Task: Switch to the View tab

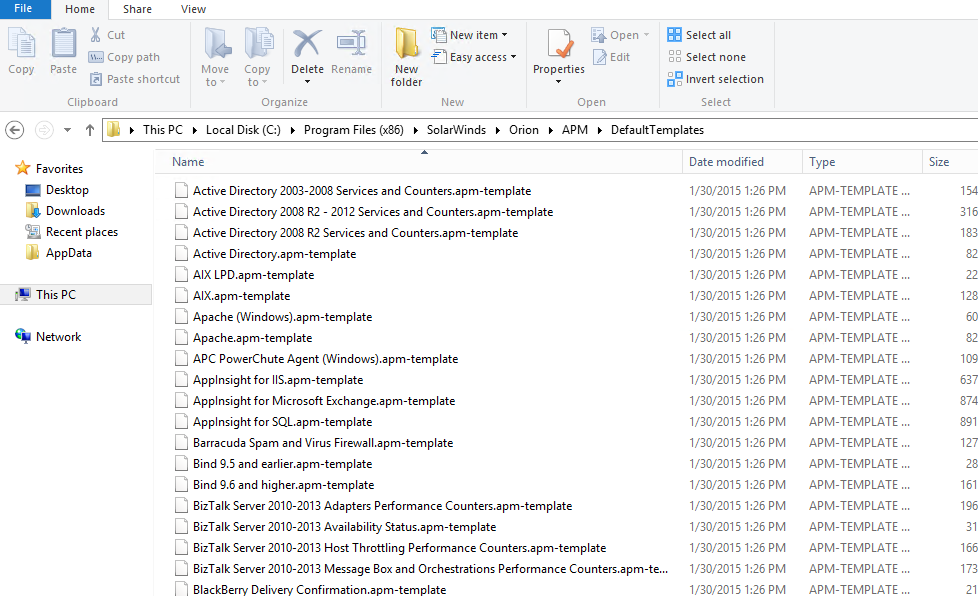Action: [193, 9]
